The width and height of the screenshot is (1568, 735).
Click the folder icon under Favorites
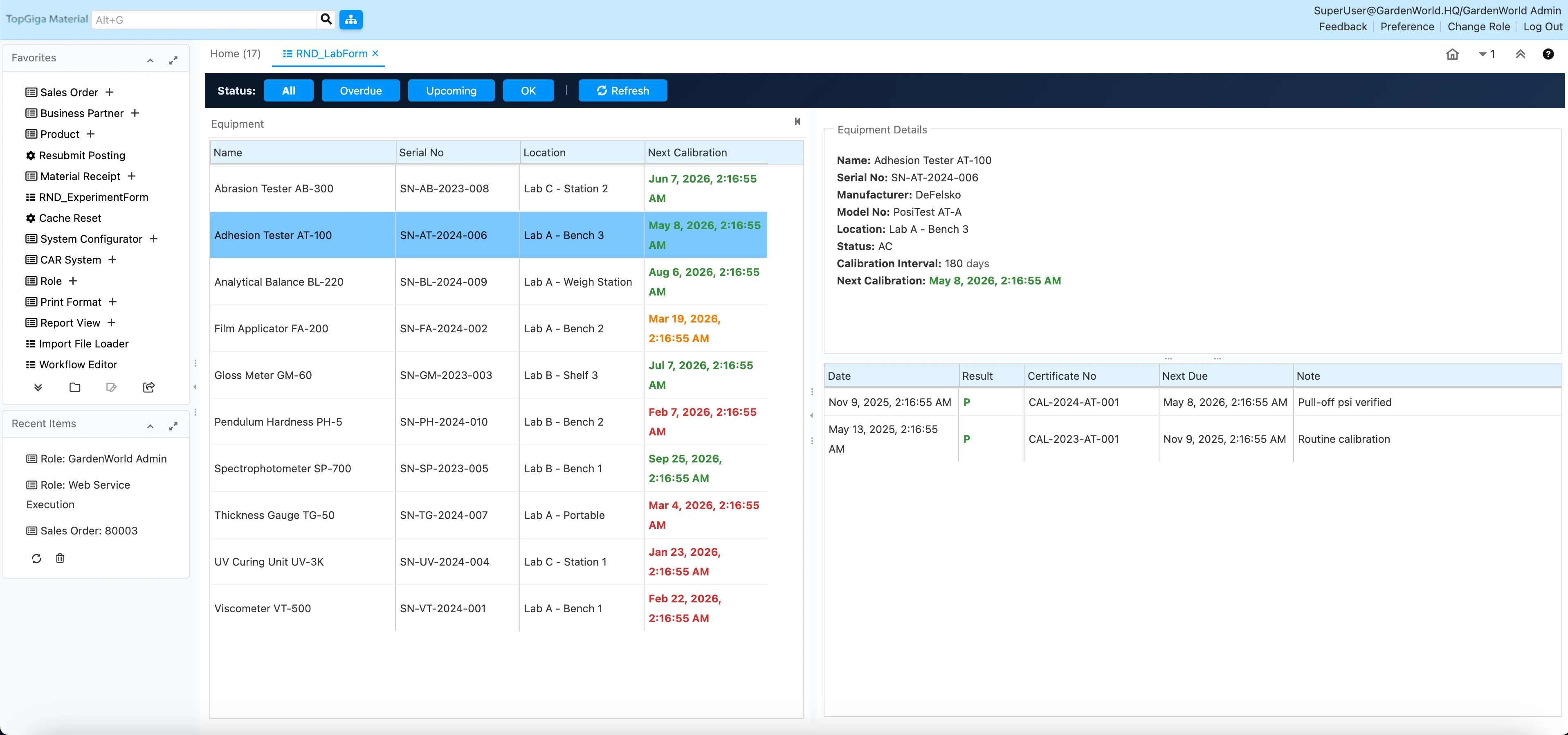point(75,387)
